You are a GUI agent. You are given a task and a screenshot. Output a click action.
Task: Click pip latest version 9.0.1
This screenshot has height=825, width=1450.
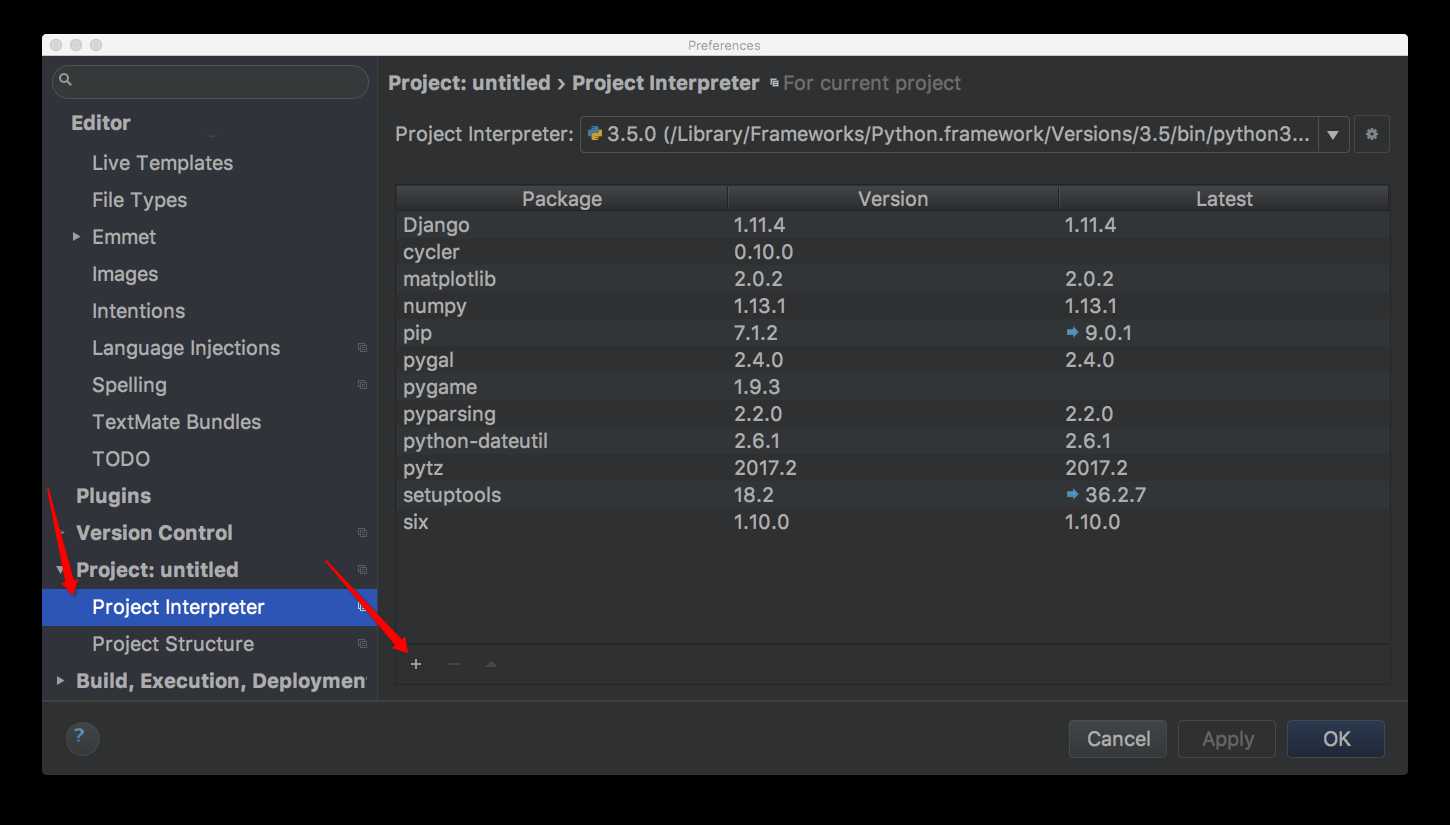click(1108, 333)
